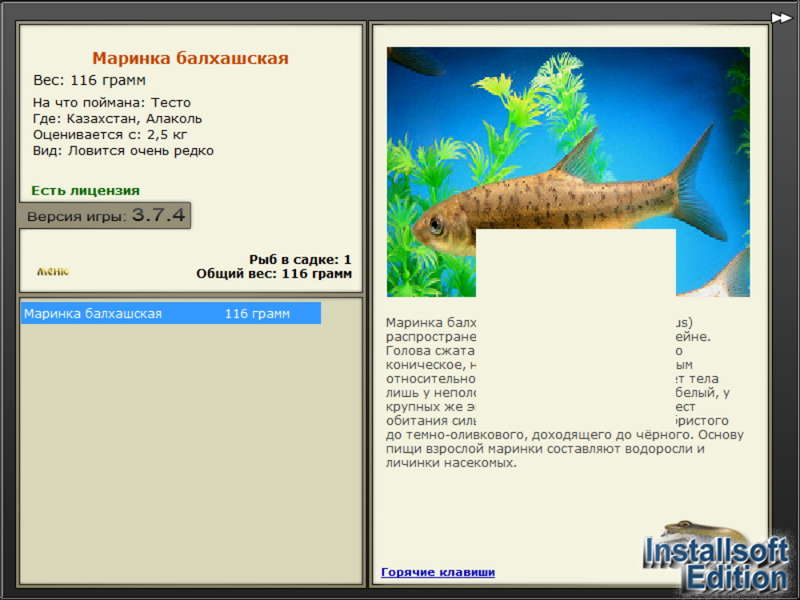Click the Рыб в садке: 1 counter
800x600 pixels.
300,259
